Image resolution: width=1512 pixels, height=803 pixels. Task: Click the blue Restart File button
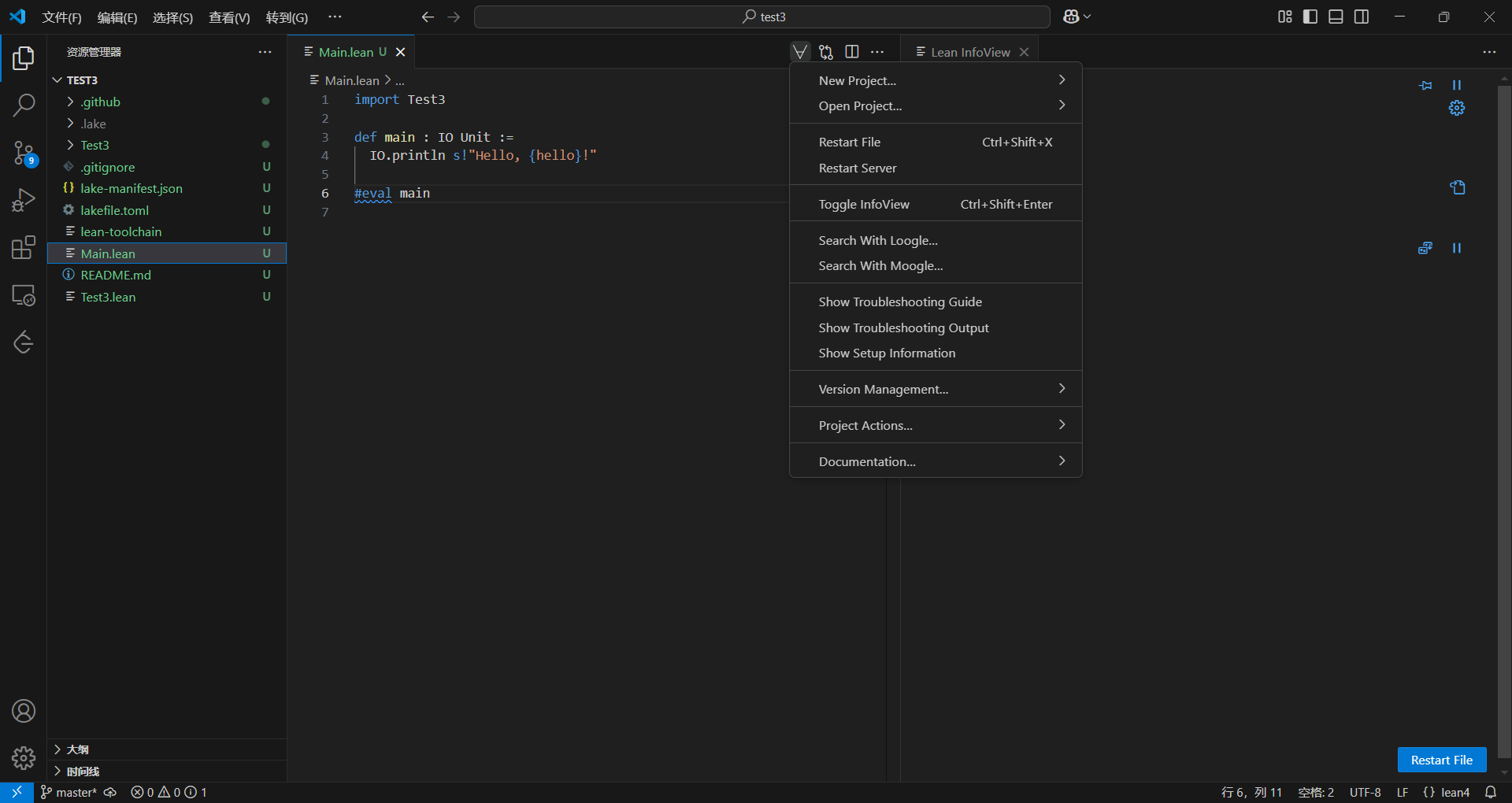(1441, 760)
